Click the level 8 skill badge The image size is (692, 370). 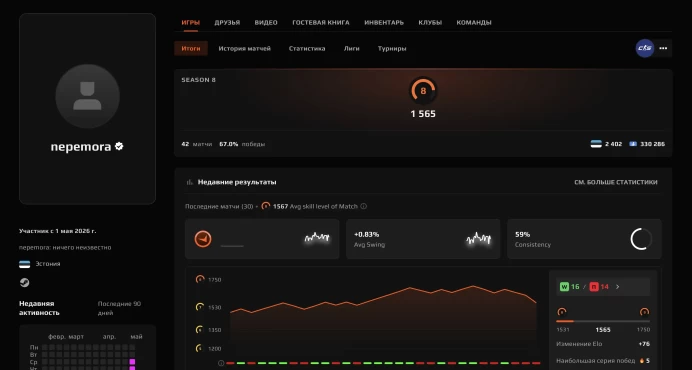[x=423, y=91]
